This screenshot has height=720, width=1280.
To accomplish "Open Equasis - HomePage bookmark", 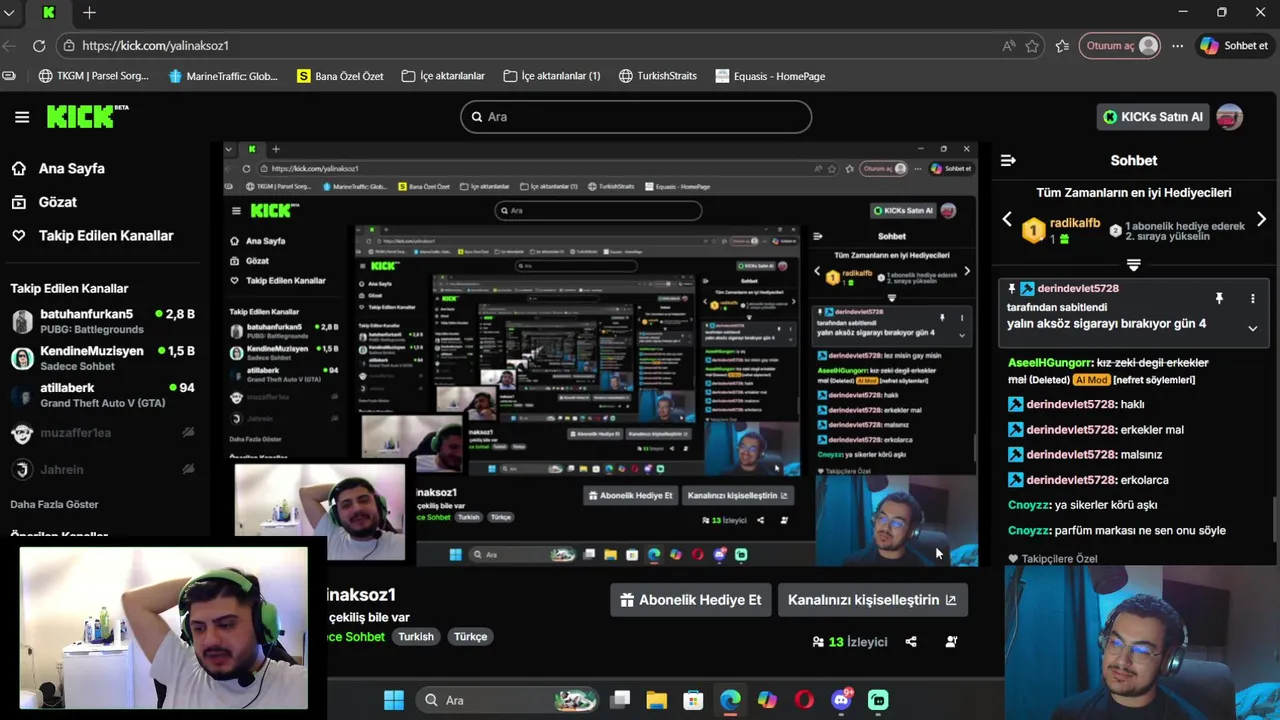I will 770,76.
